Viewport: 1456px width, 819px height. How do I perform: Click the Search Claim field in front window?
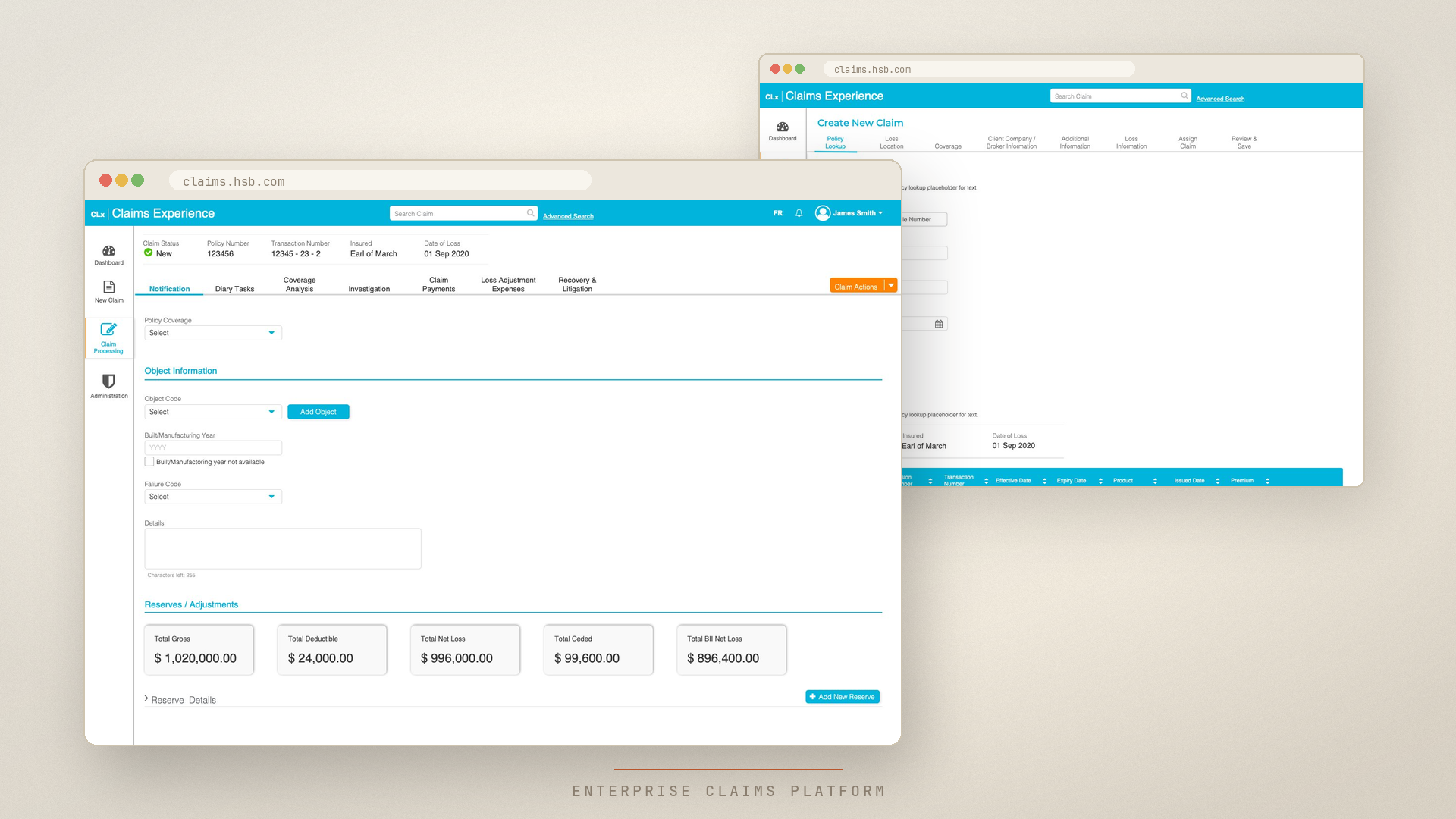(463, 213)
